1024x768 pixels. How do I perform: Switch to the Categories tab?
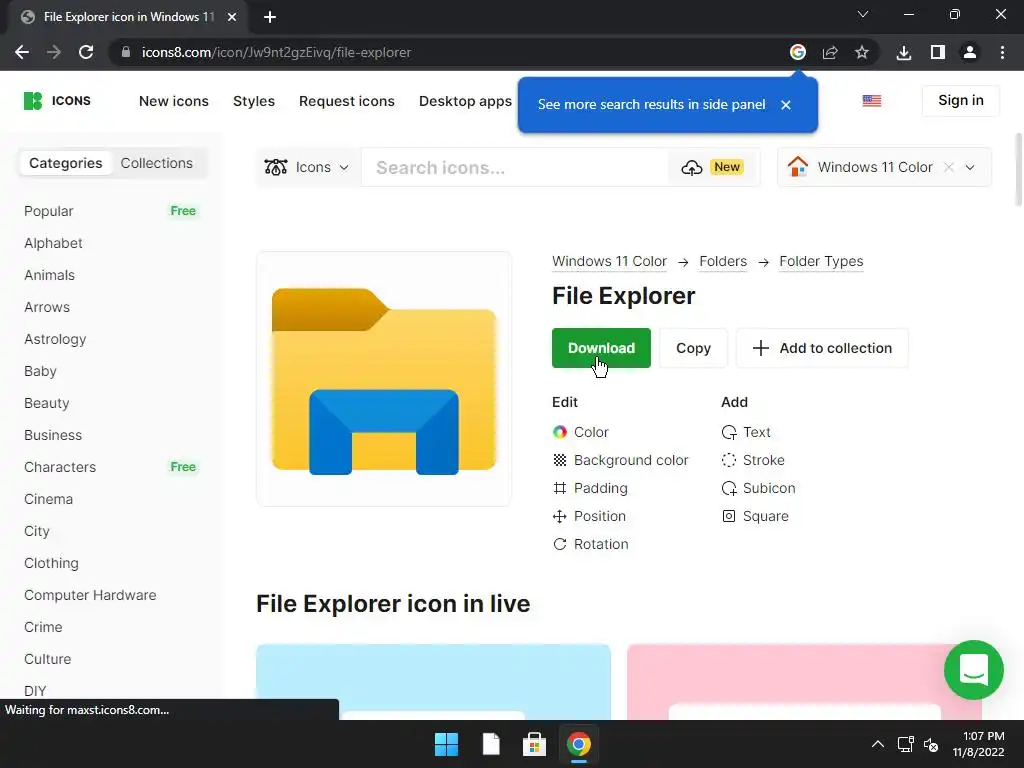65,163
